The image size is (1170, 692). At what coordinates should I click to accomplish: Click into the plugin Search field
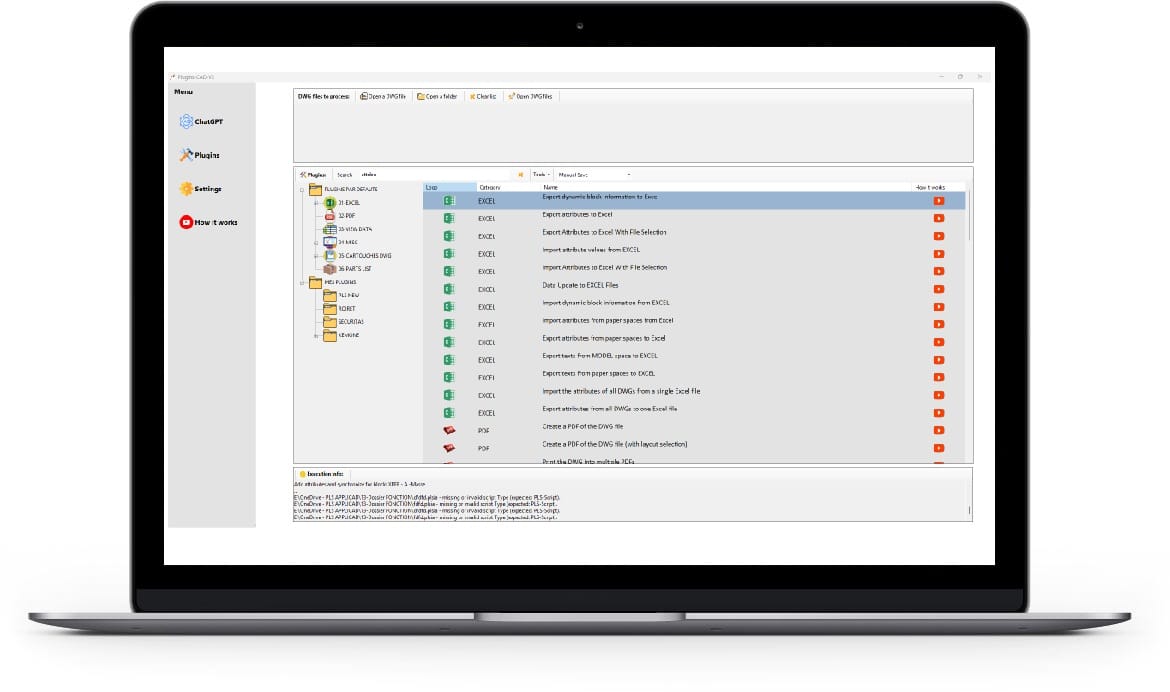(435, 174)
